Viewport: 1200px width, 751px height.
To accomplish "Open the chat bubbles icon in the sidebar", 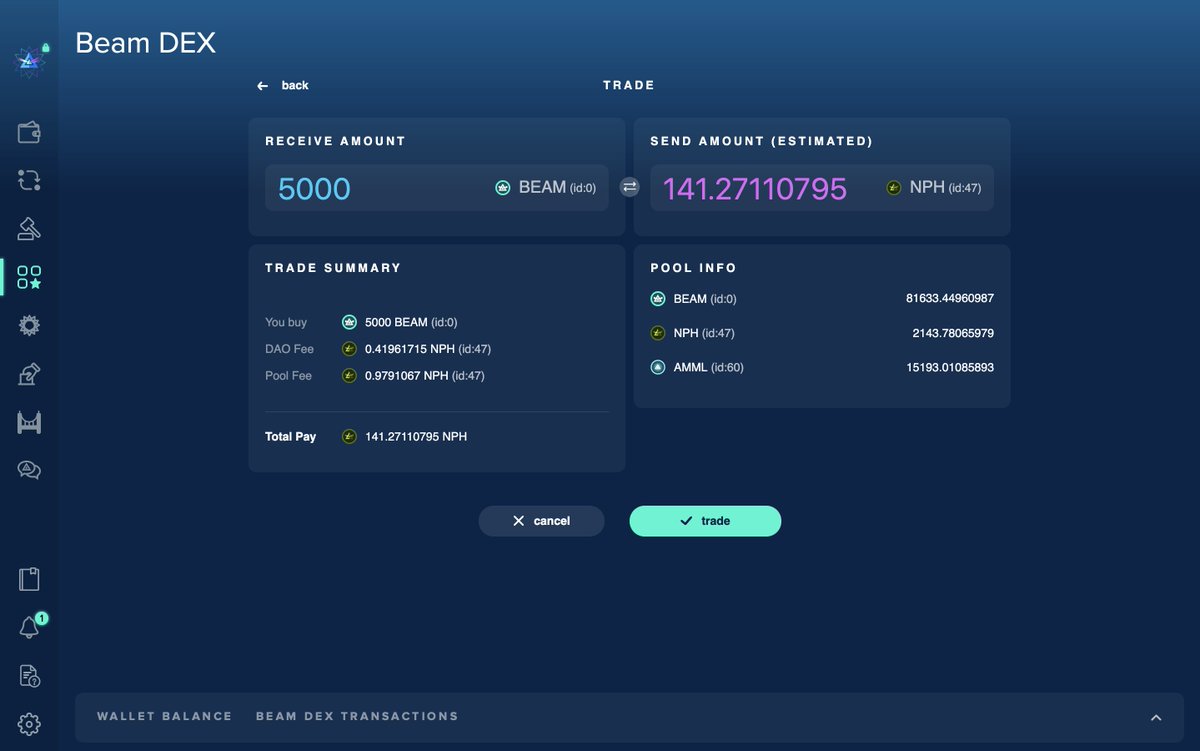I will tap(29, 470).
